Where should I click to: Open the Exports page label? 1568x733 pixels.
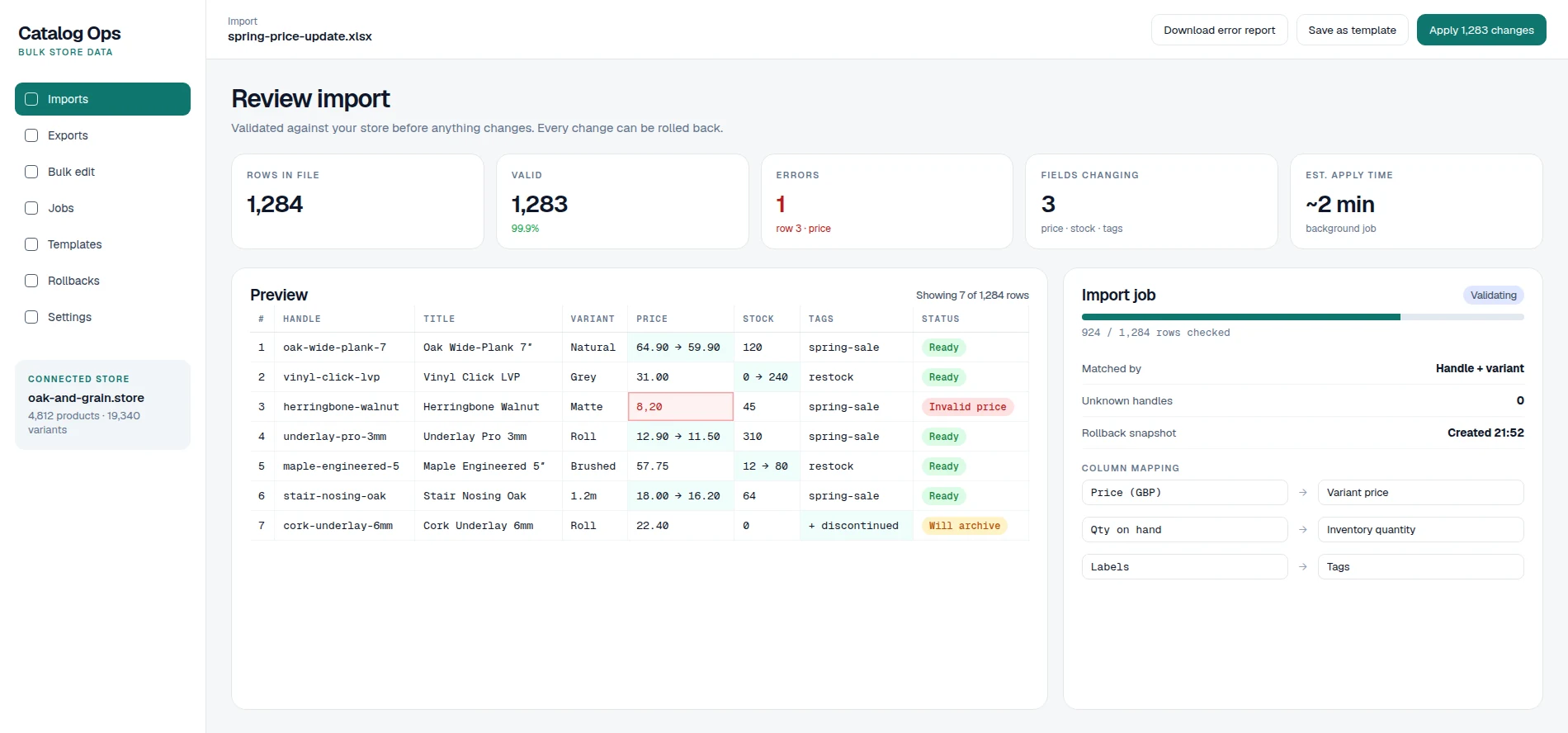[68, 135]
